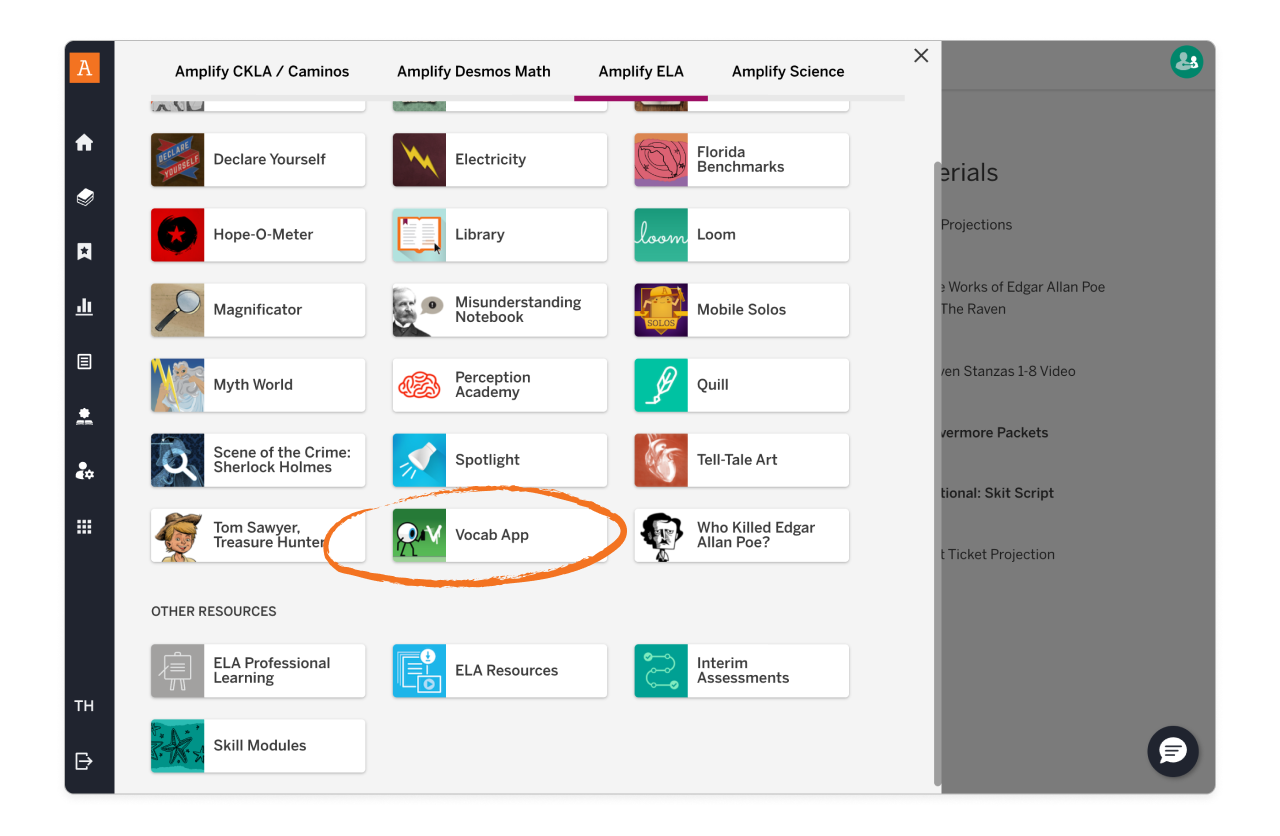Click the green account icon top right
Image resolution: width=1280 pixels, height=836 pixels.
tap(1186, 61)
